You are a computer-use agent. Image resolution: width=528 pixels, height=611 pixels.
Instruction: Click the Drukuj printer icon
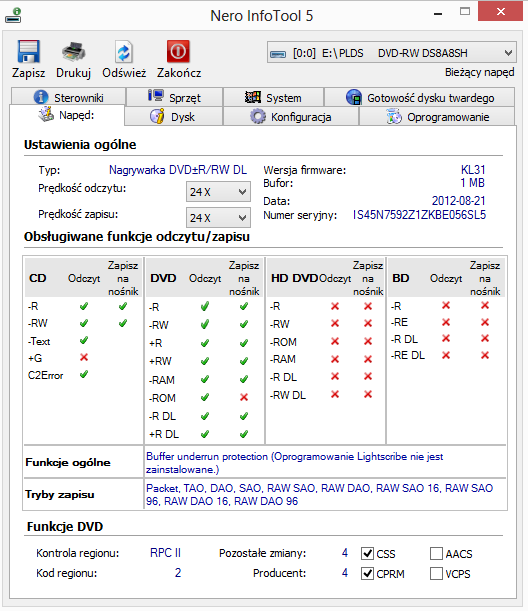coord(73,51)
